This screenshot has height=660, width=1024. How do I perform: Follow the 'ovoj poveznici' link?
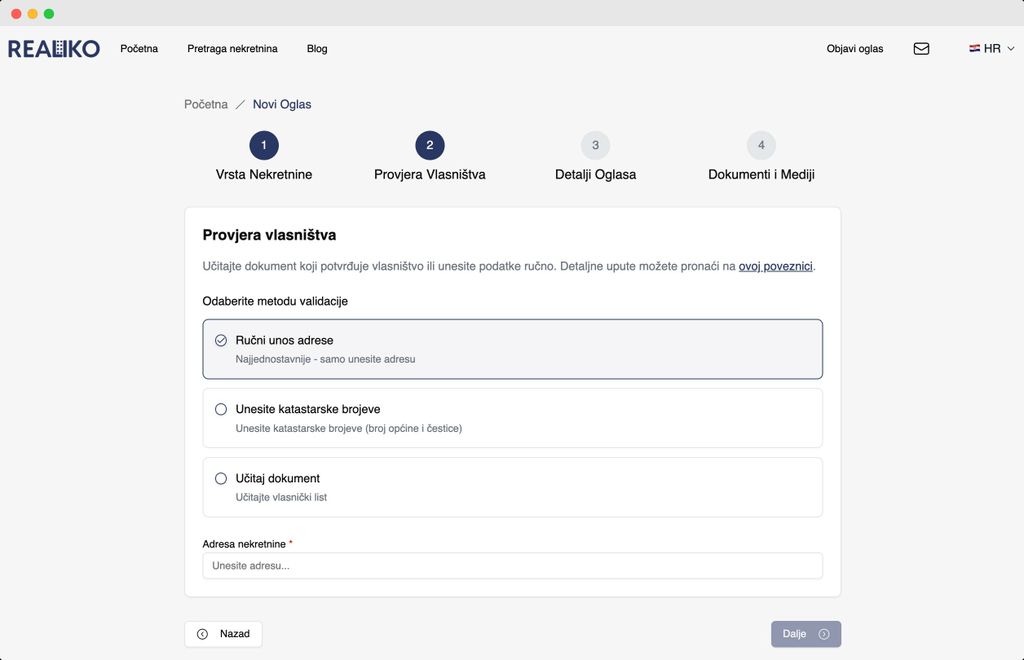[x=775, y=266]
